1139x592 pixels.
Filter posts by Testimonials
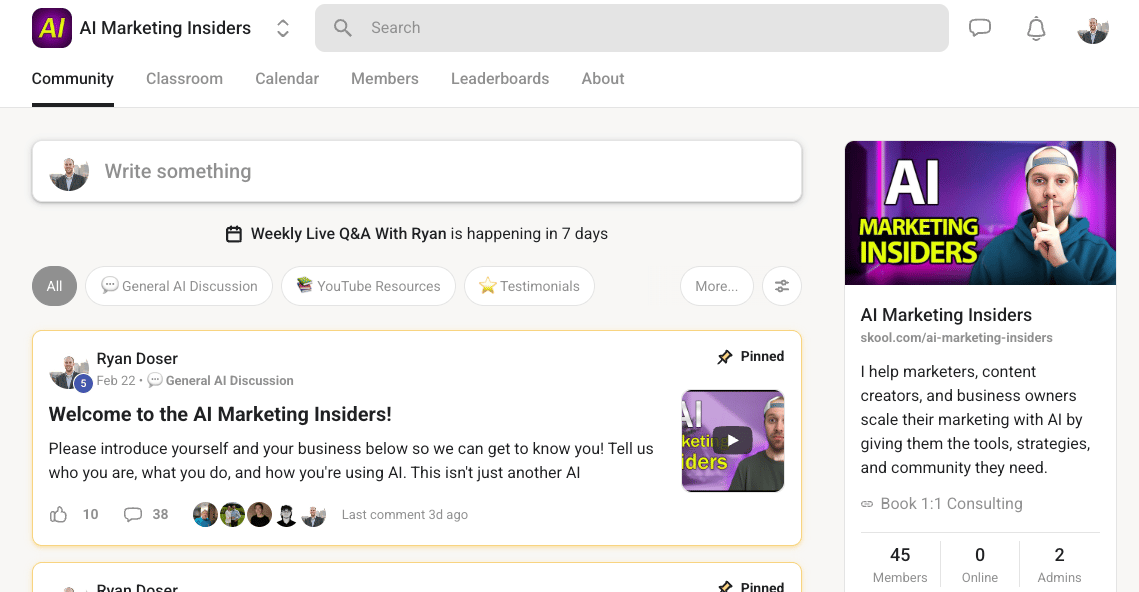click(530, 286)
